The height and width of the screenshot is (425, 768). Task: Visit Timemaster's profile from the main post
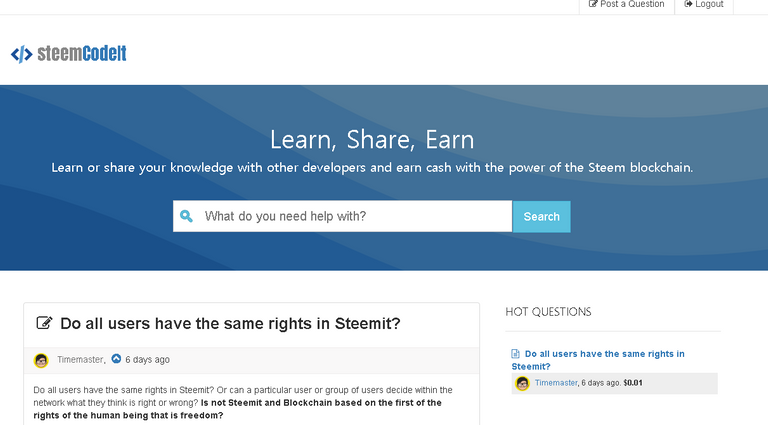tap(80, 360)
